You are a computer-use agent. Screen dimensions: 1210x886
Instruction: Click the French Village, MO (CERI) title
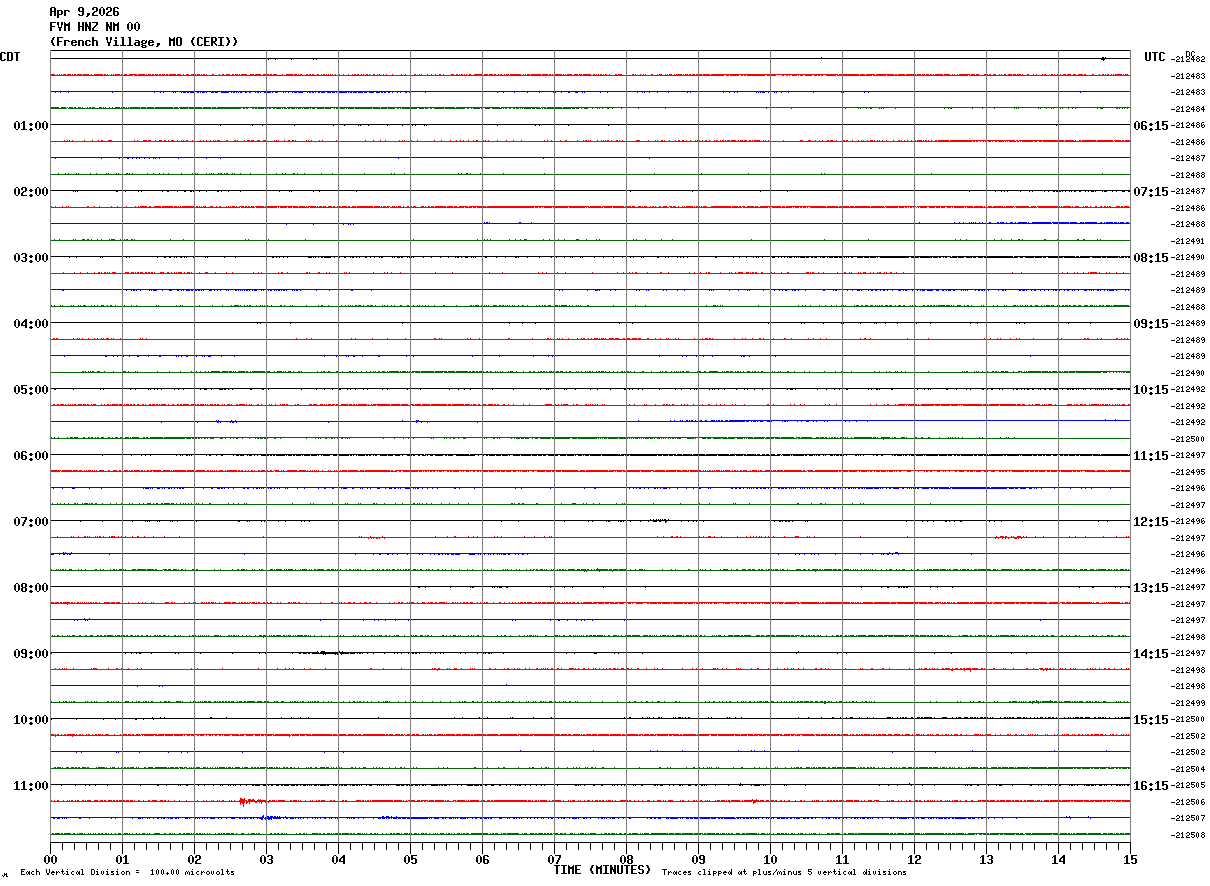pyautogui.click(x=144, y=42)
